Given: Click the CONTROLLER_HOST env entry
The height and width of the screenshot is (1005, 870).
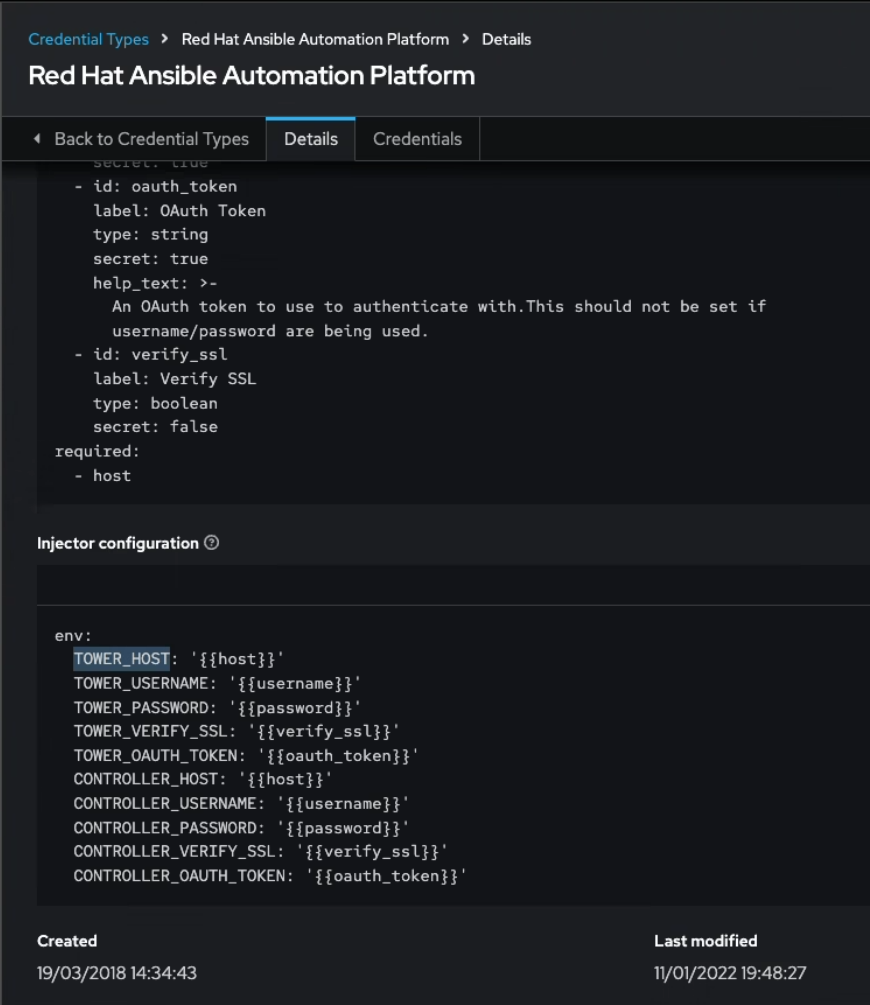Looking at the screenshot, I should 202,779.
